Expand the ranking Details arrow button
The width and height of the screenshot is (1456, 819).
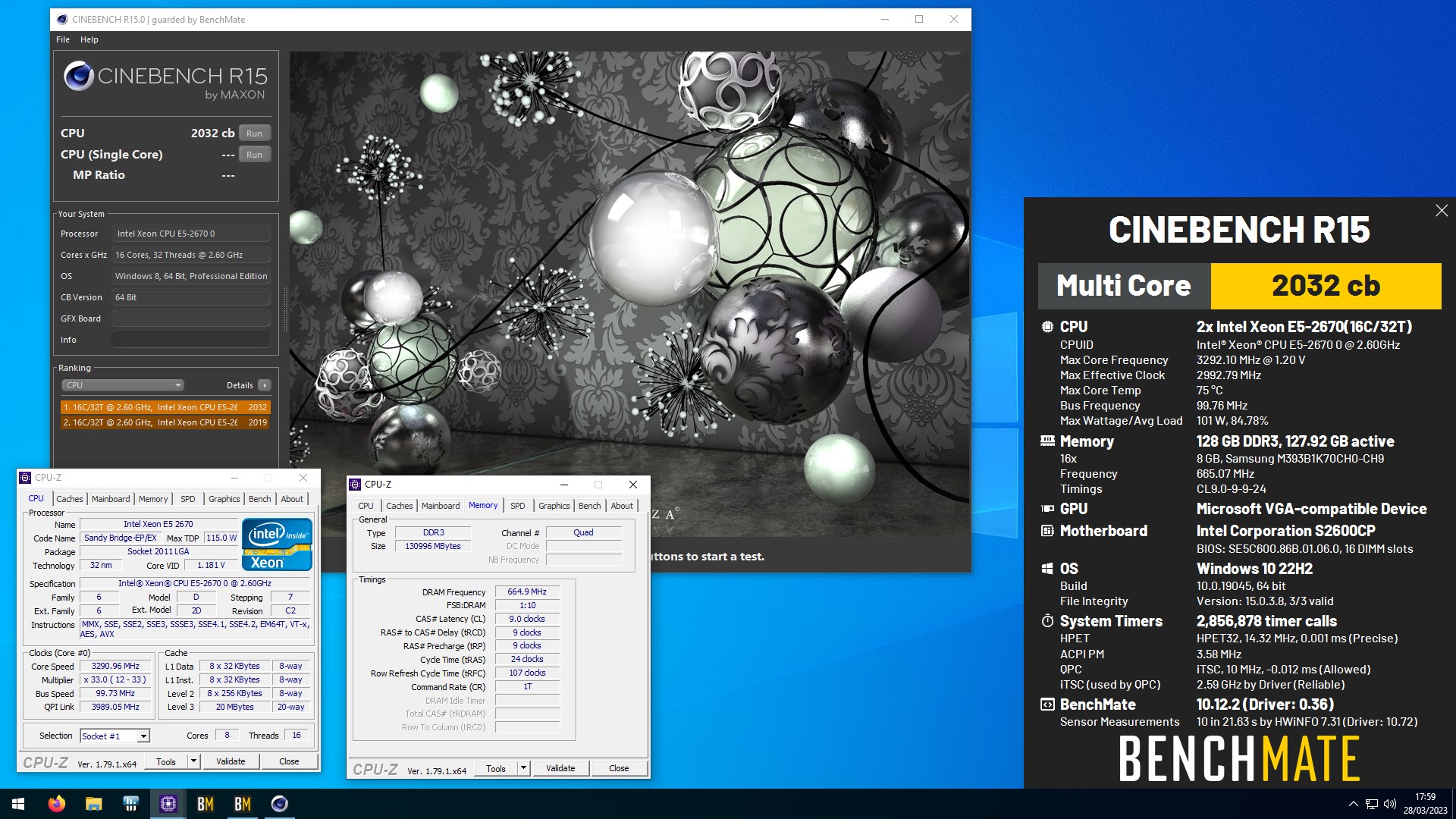coord(264,385)
